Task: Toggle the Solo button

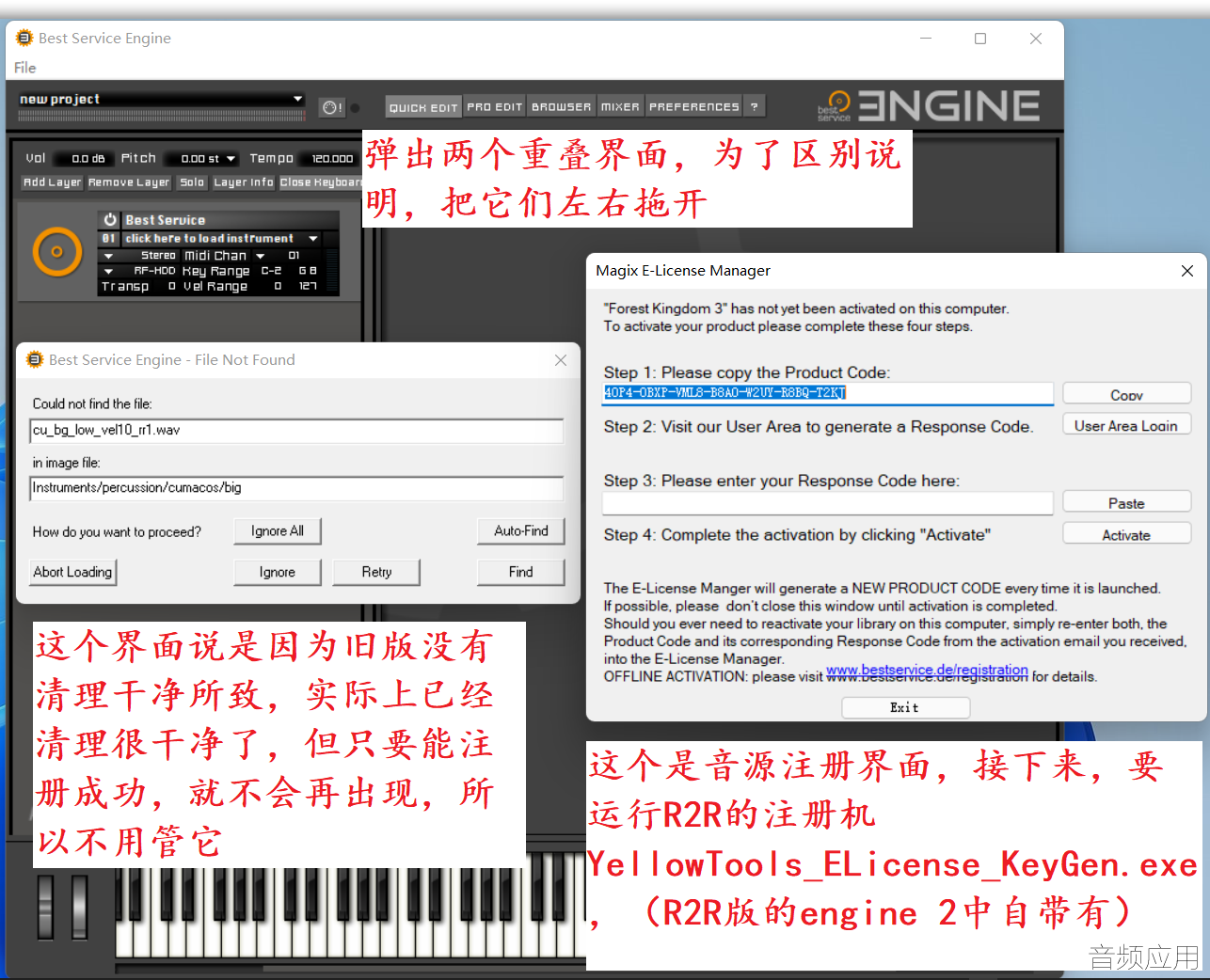Action: (192, 182)
